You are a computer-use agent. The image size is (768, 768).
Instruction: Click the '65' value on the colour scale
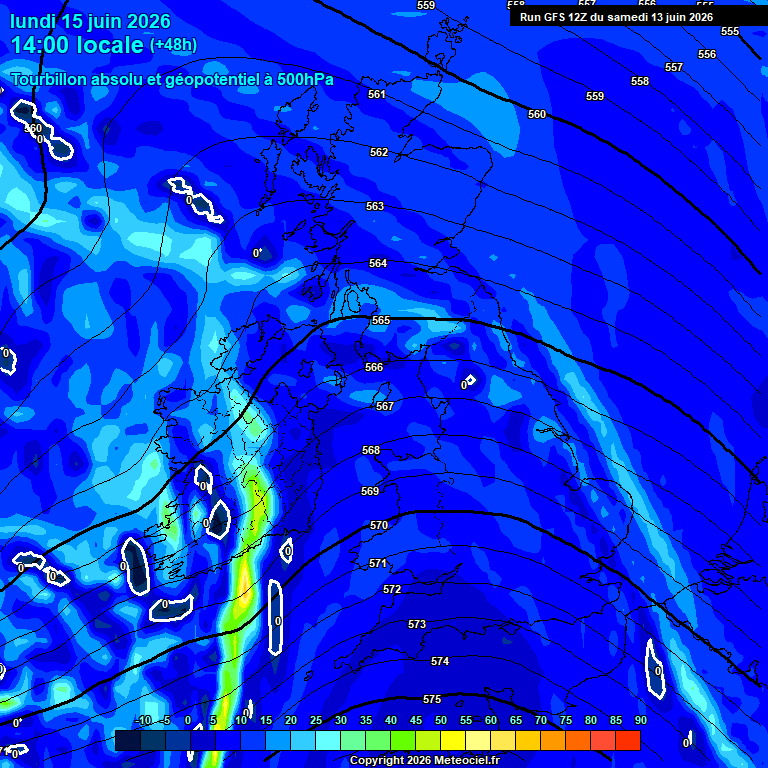(516, 720)
